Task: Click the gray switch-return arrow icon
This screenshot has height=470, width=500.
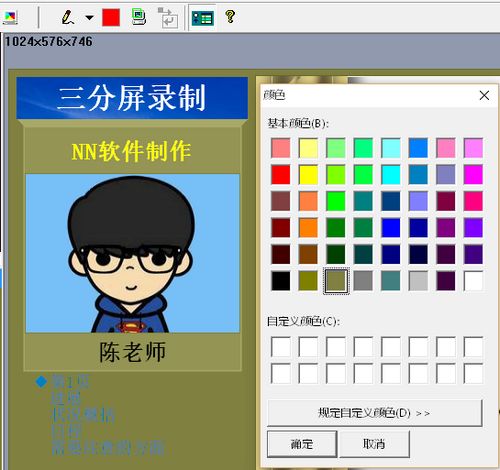Action: [168, 18]
